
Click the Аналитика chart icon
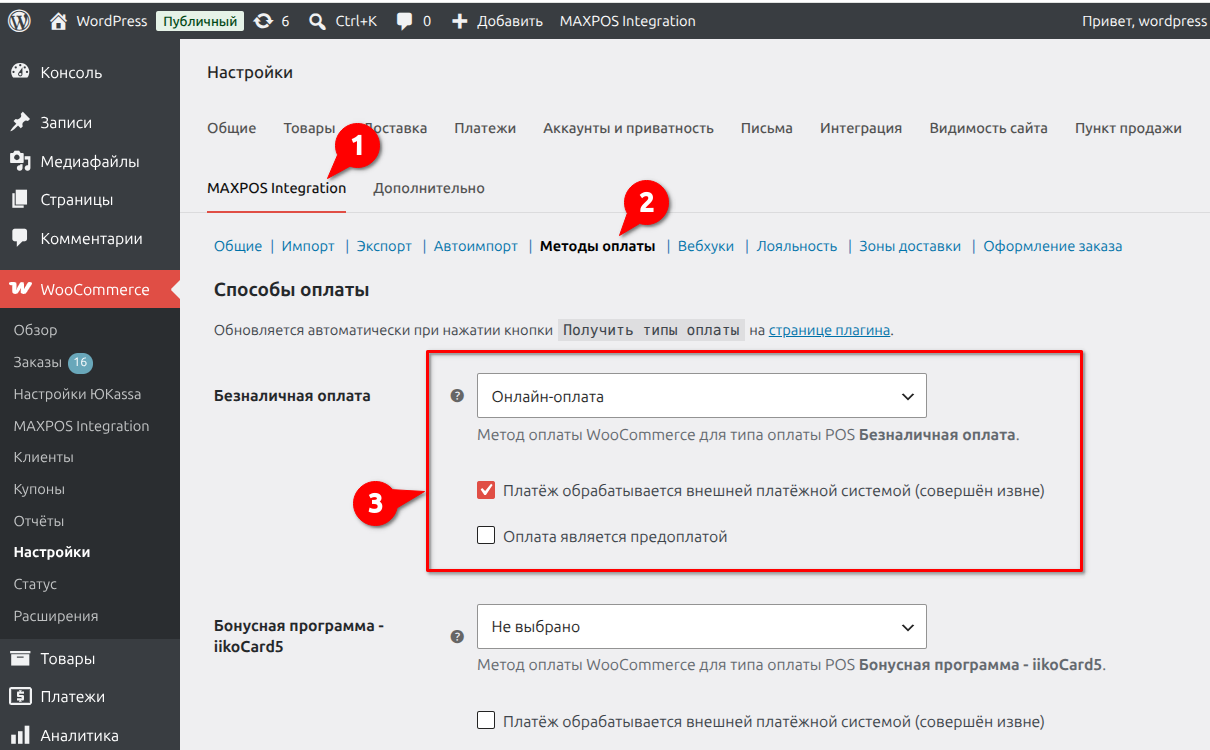20,735
